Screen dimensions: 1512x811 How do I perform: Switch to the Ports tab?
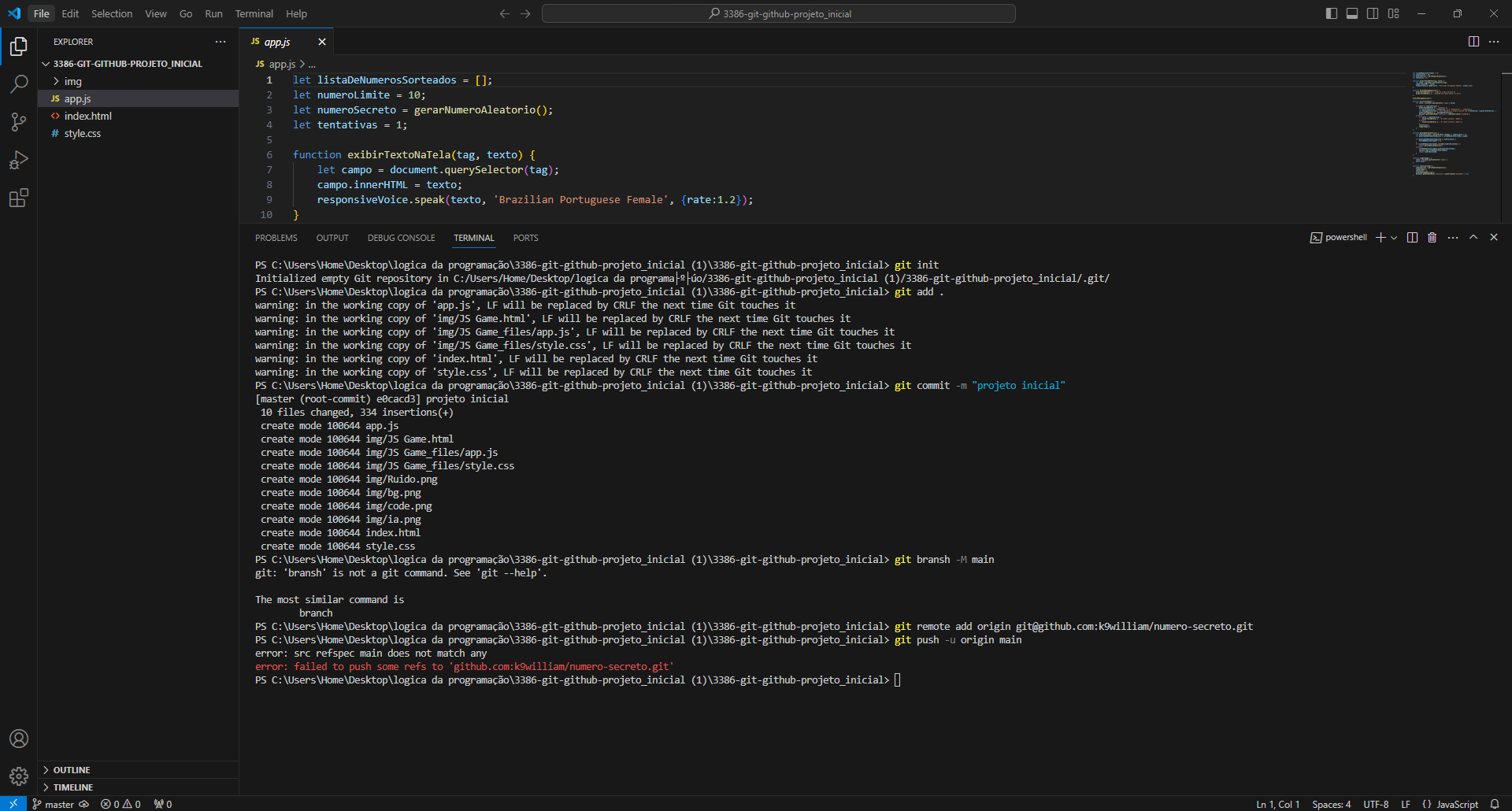[526, 238]
